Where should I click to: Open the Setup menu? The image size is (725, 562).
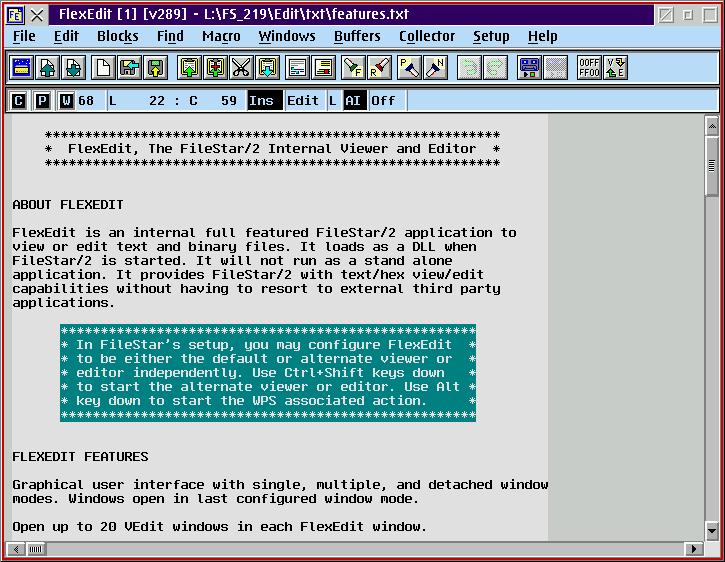[x=491, y=36]
